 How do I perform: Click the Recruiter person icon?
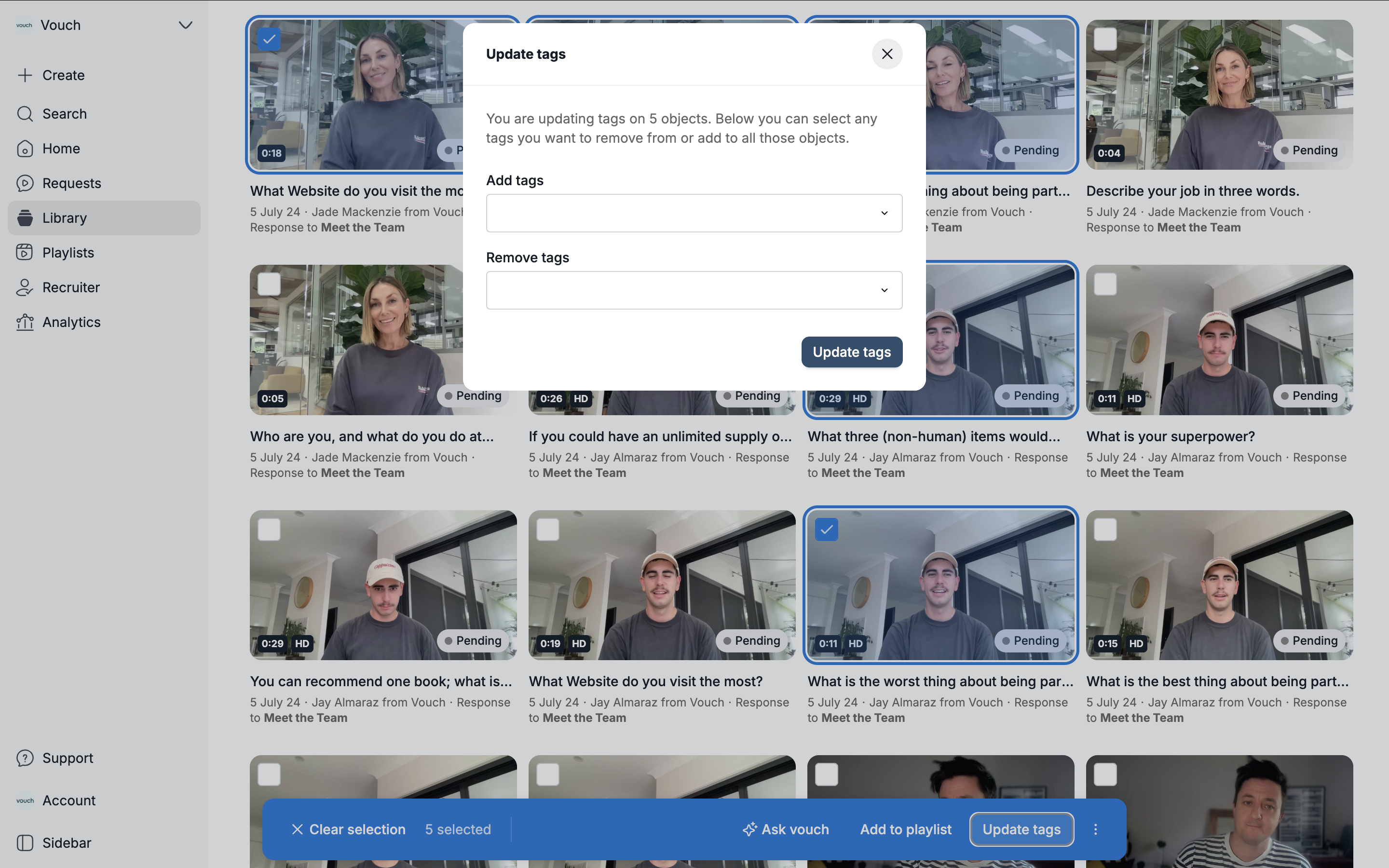tap(25, 287)
